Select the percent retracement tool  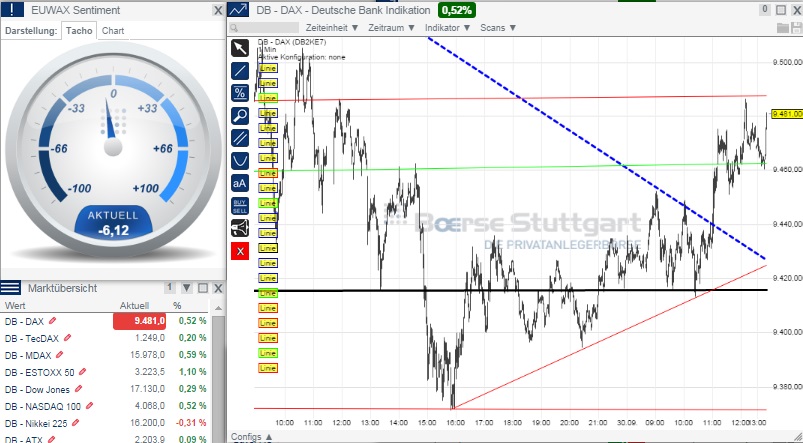pyautogui.click(x=240, y=93)
